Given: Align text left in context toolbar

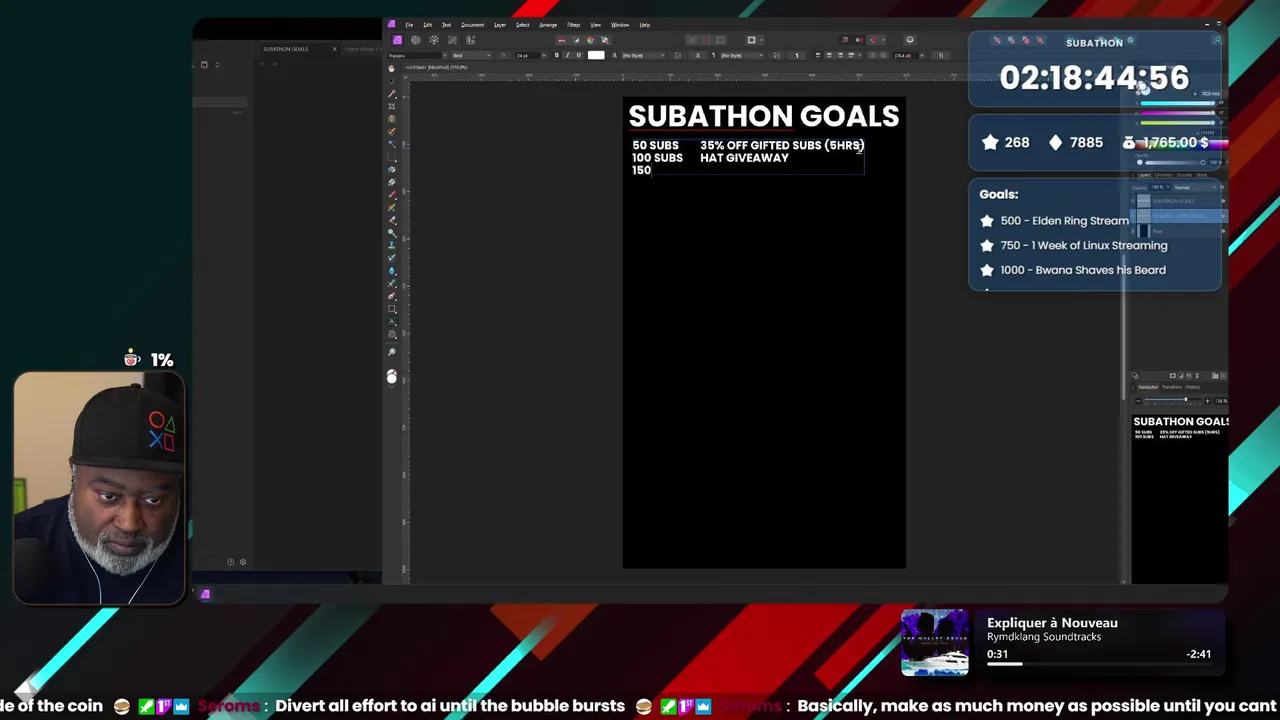Looking at the screenshot, I should coord(818,55).
